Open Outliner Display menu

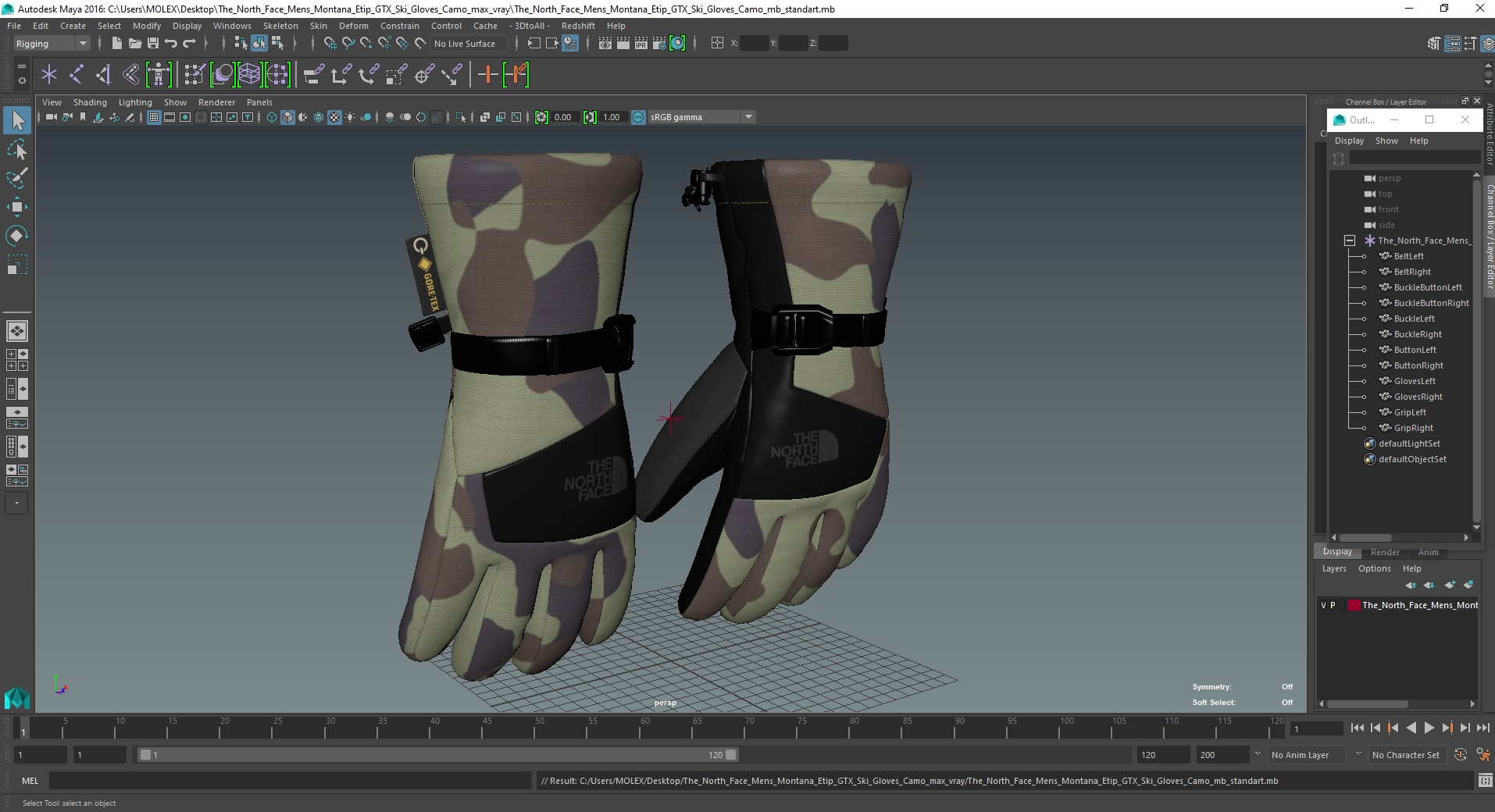point(1349,141)
